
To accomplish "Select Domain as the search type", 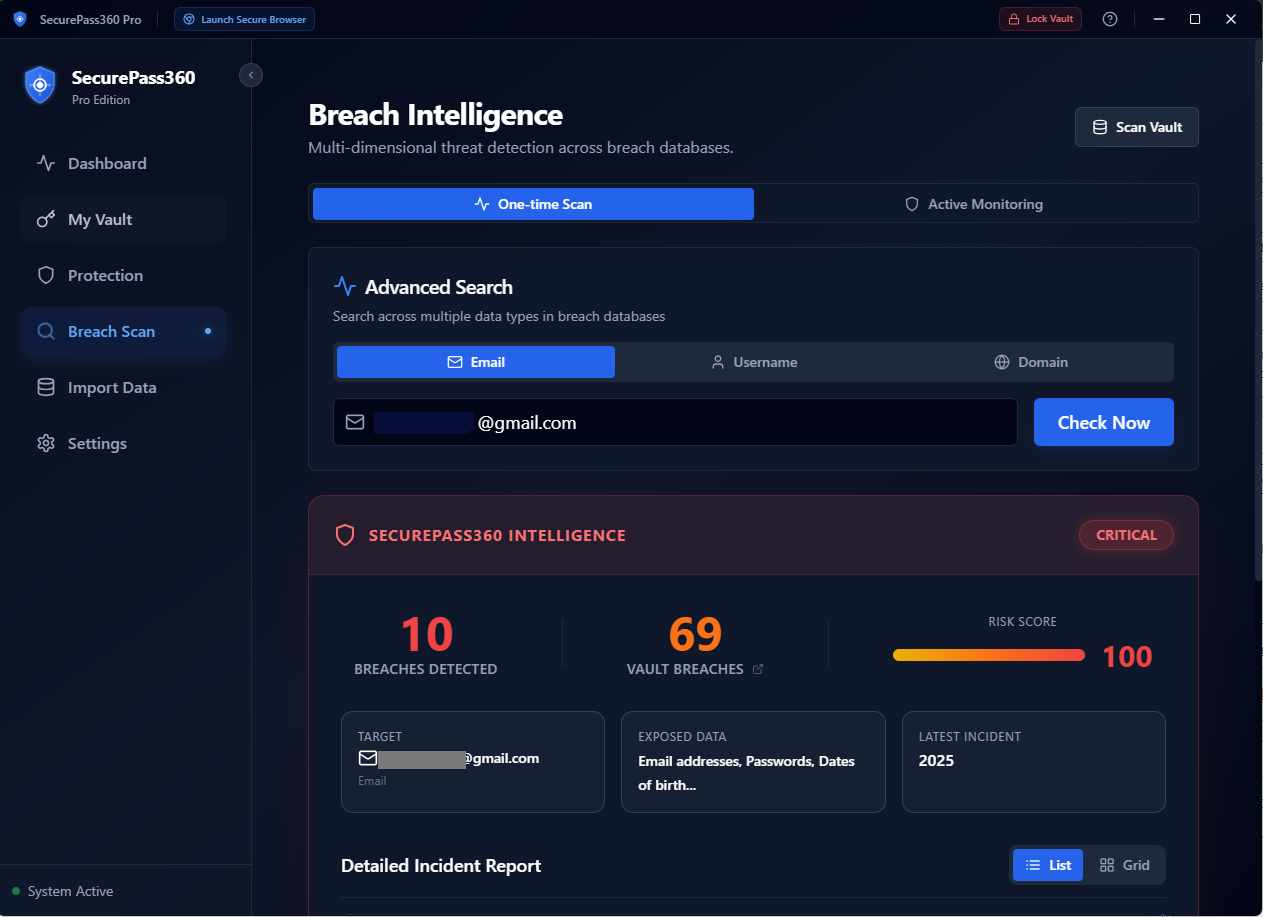I will click(1031, 362).
